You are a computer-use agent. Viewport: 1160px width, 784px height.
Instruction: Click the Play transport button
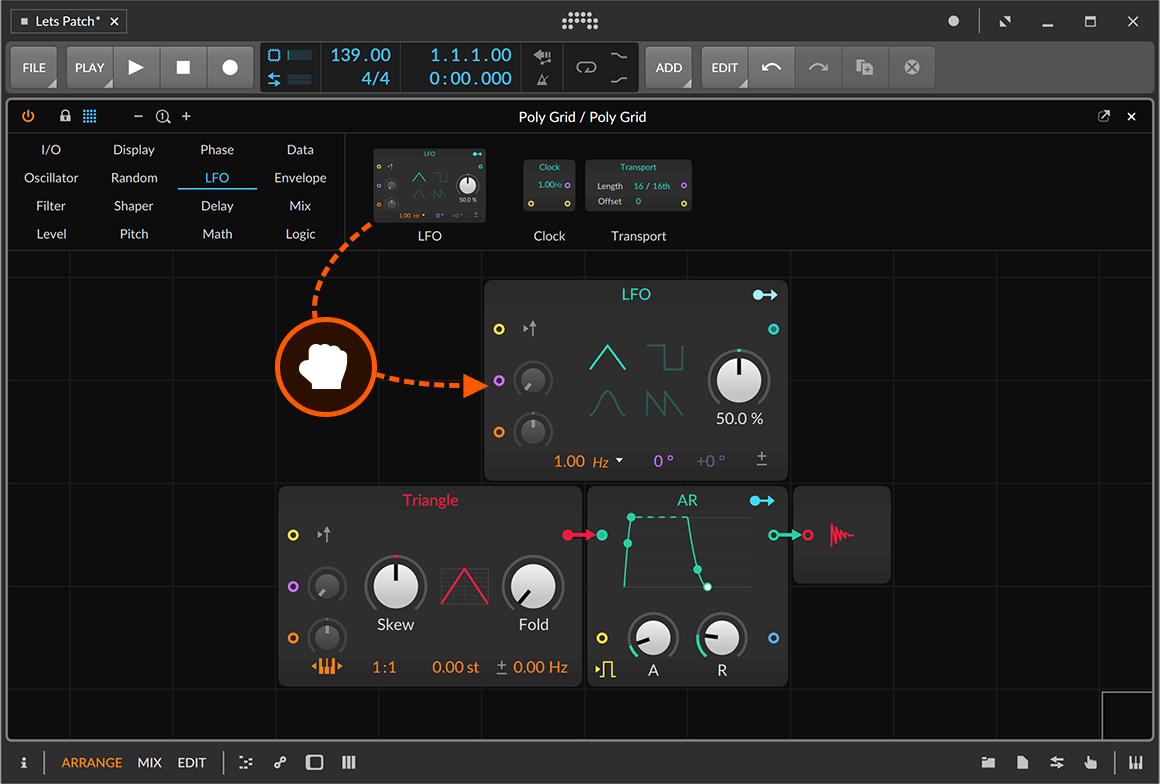click(136, 68)
